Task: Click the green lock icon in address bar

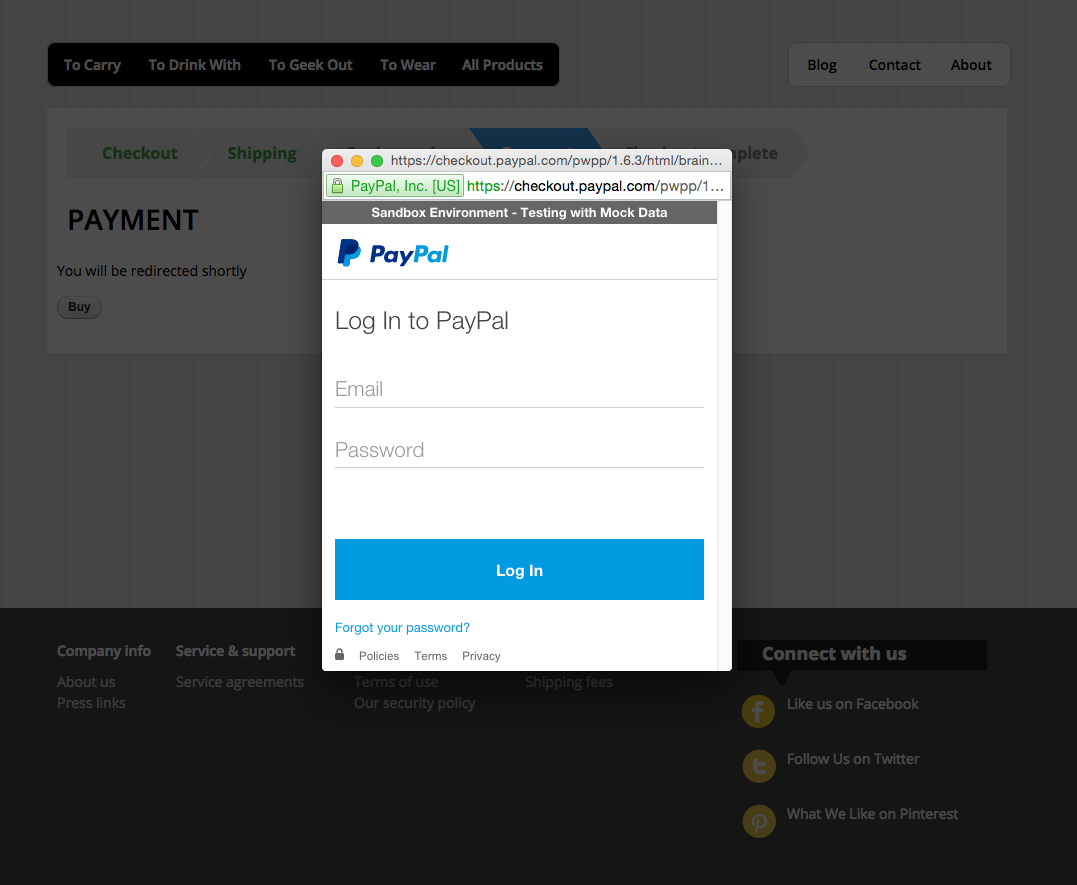Action: (x=337, y=186)
